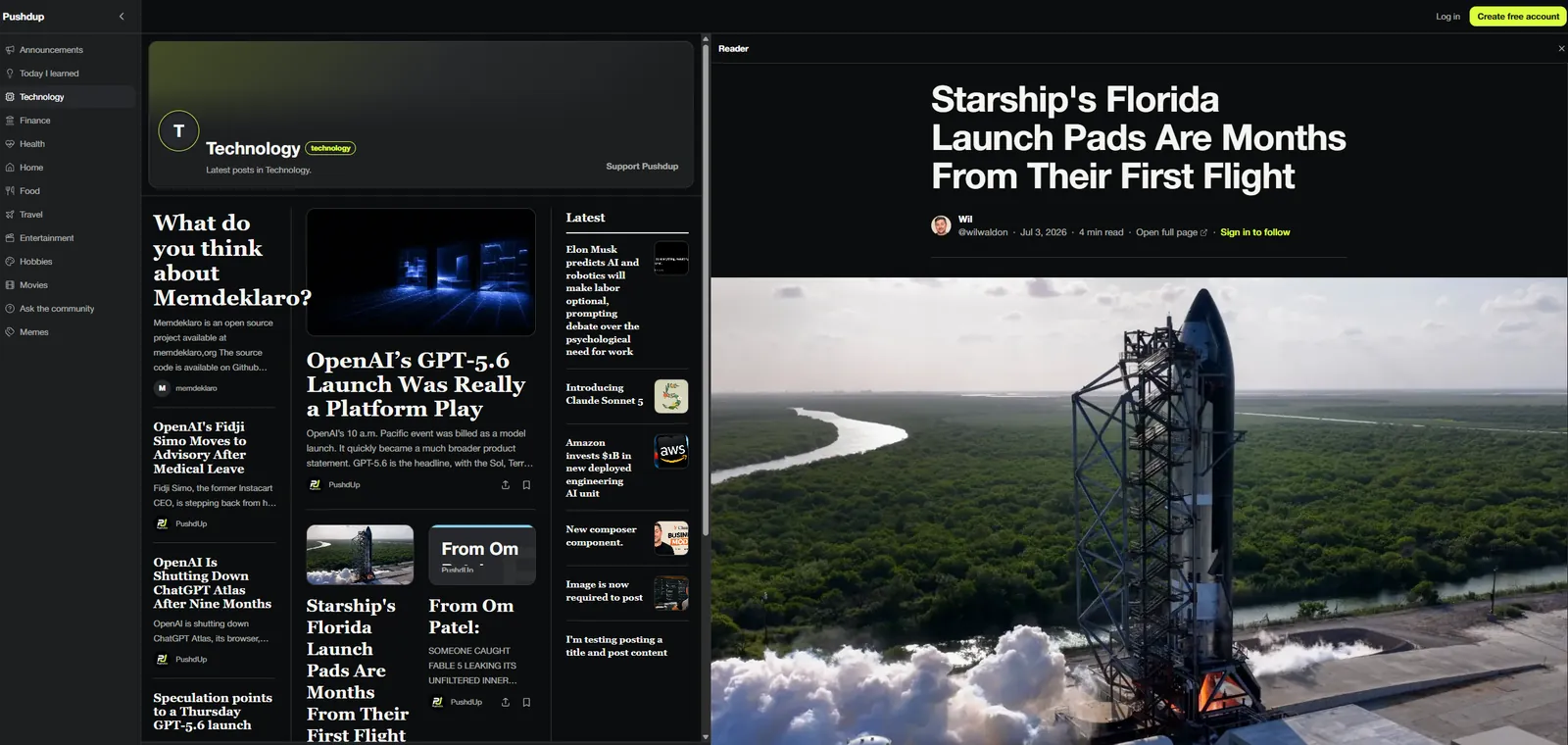Click Sign in to follow
Image resolution: width=1568 pixels, height=745 pixels.
pyautogui.click(x=1254, y=233)
